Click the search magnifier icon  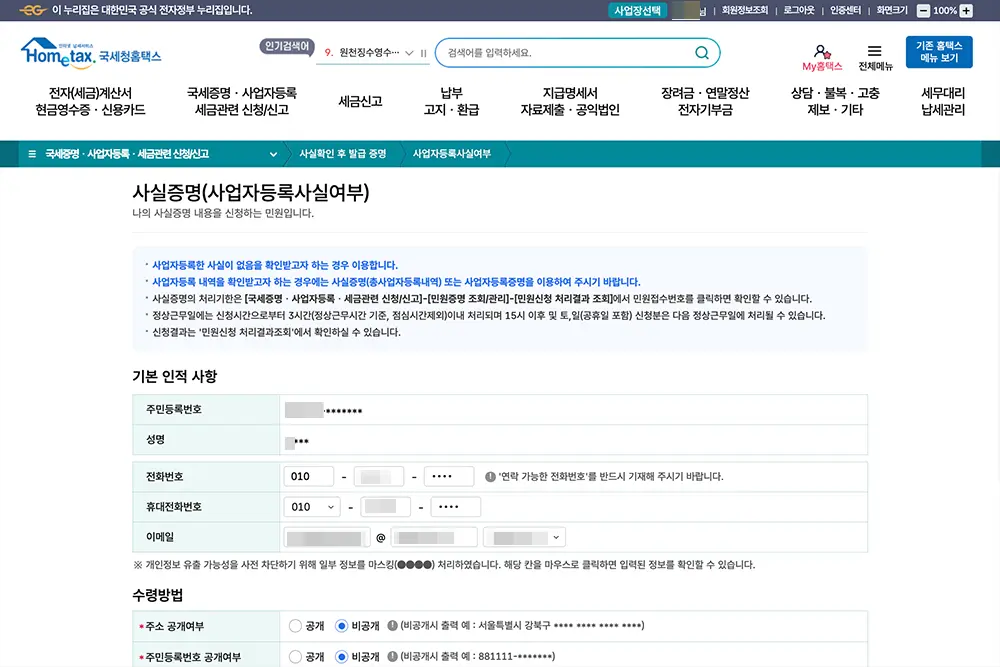click(x=703, y=53)
